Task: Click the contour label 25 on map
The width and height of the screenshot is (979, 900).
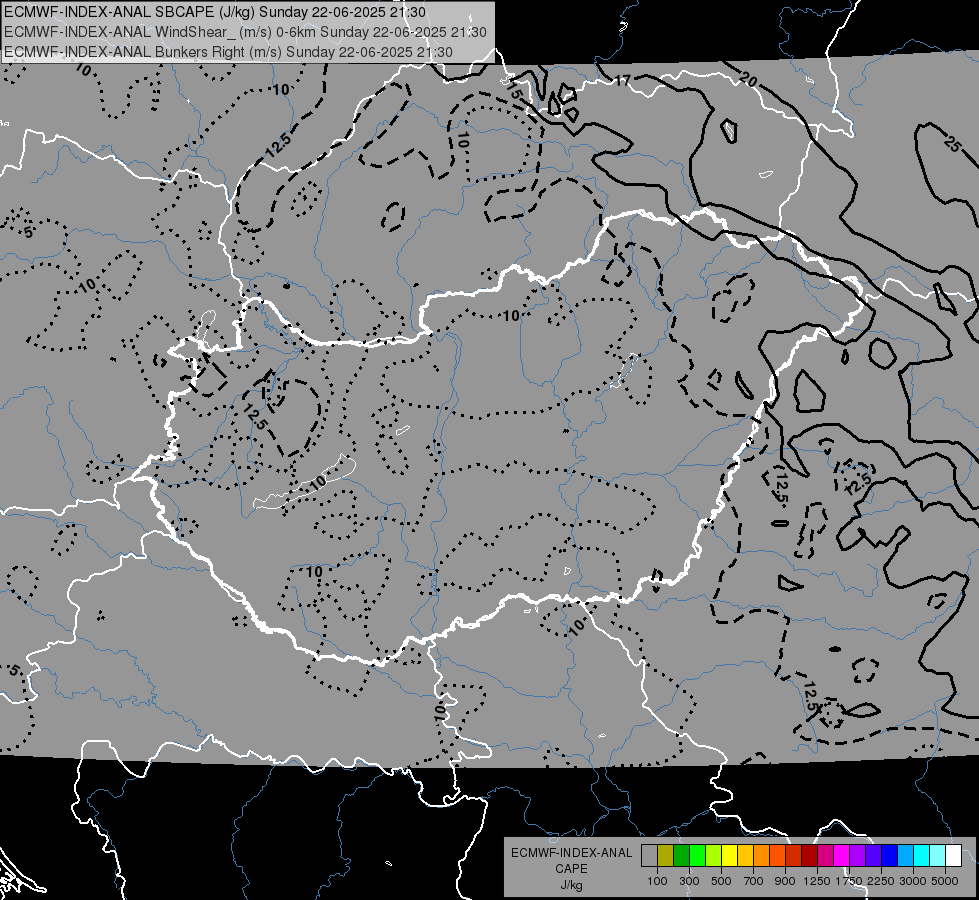Action: [x=952, y=145]
